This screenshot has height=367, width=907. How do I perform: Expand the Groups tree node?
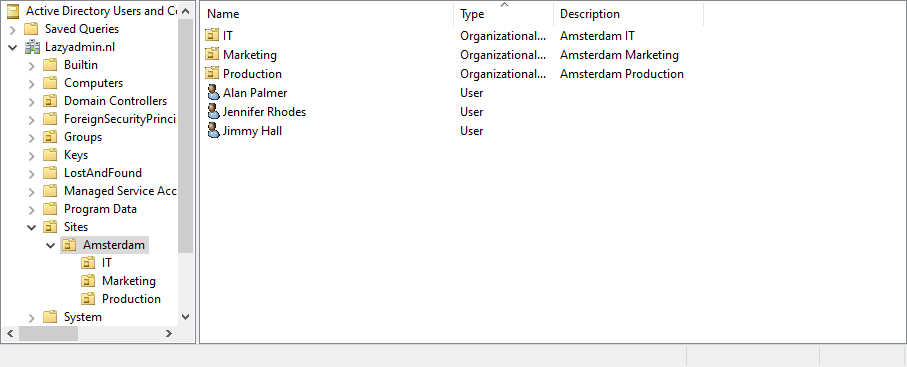32,137
